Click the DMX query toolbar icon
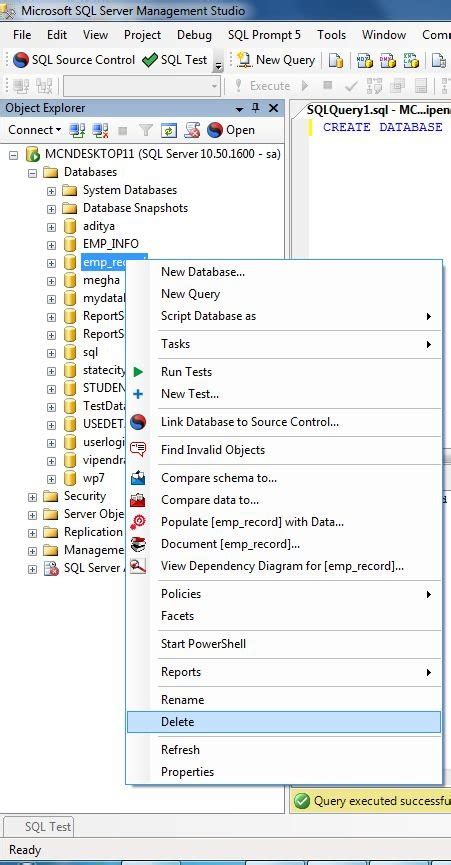The height and width of the screenshot is (865, 451). click(388, 60)
